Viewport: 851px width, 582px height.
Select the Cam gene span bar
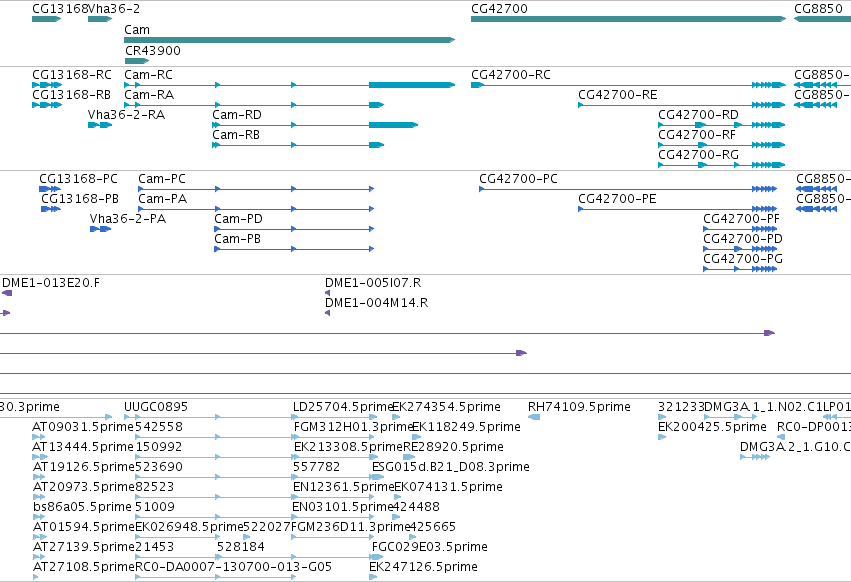click(289, 40)
